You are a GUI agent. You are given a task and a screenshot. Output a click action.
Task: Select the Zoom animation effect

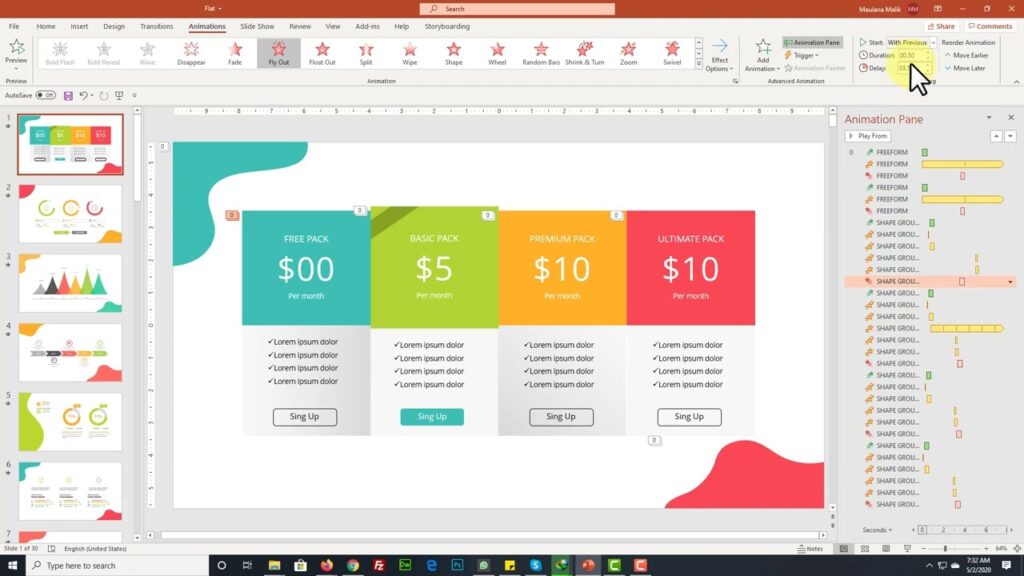pyautogui.click(x=628, y=53)
